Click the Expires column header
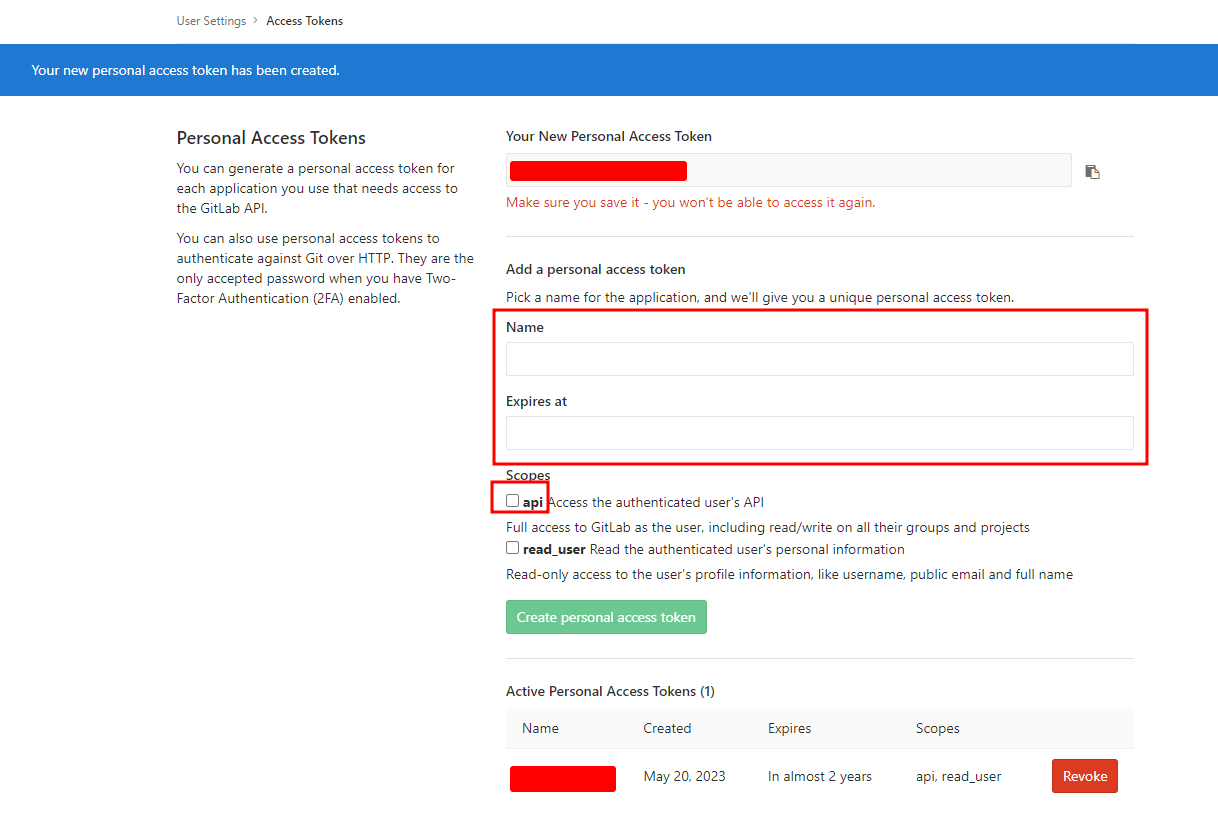The width and height of the screenshot is (1218, 818). point(789,728)
